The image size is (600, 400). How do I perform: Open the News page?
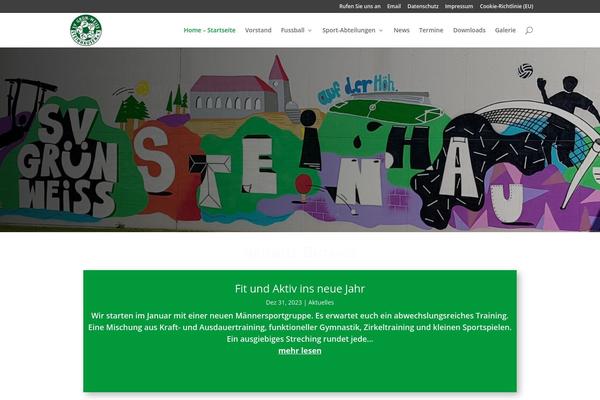tap(401, 30)
